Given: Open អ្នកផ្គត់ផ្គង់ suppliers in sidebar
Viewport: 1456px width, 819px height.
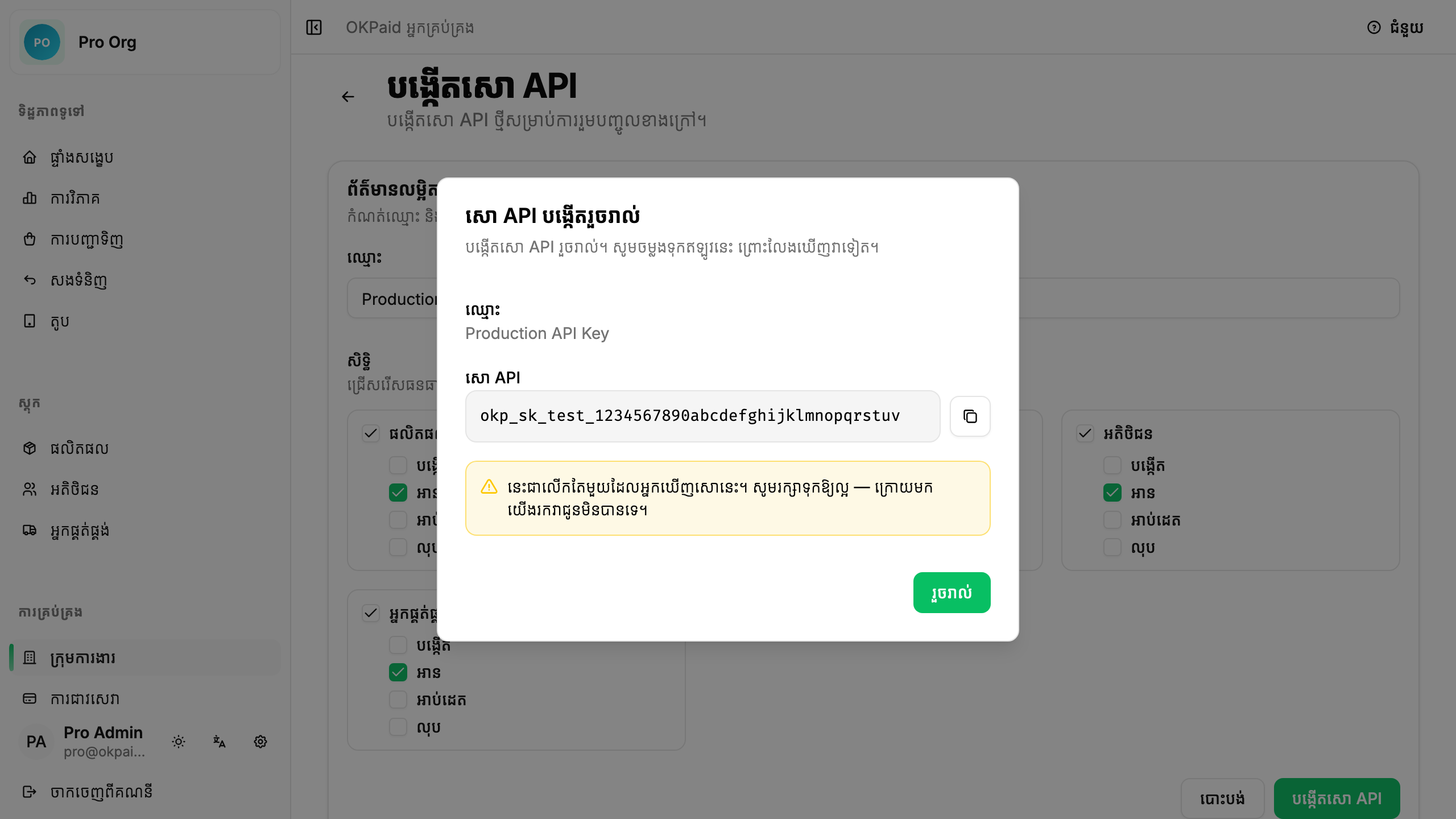Looking at the screenshot, I should pos(145,530).
